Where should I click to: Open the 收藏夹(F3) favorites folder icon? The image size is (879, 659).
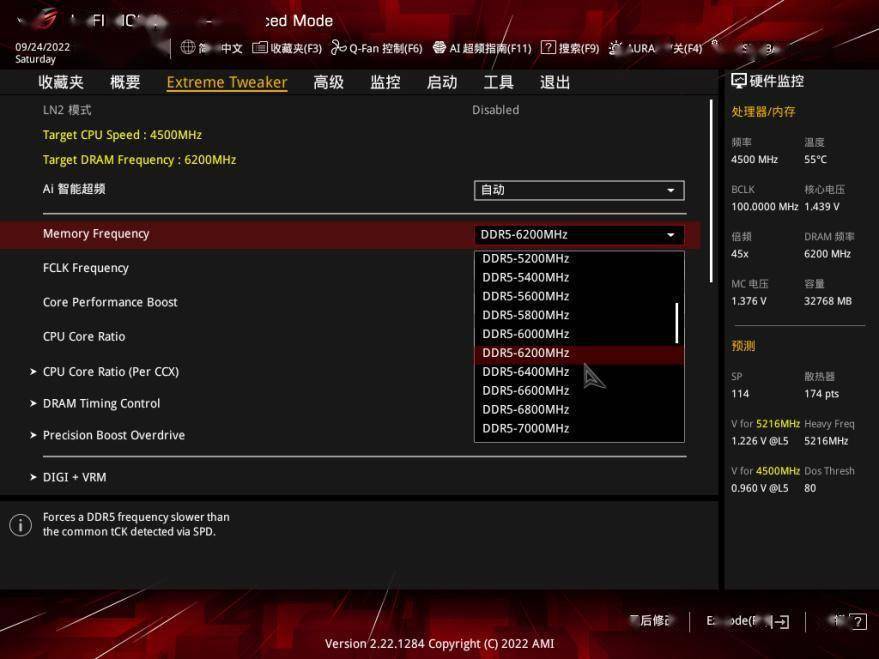pyautogui.click(x=260, y=47)
